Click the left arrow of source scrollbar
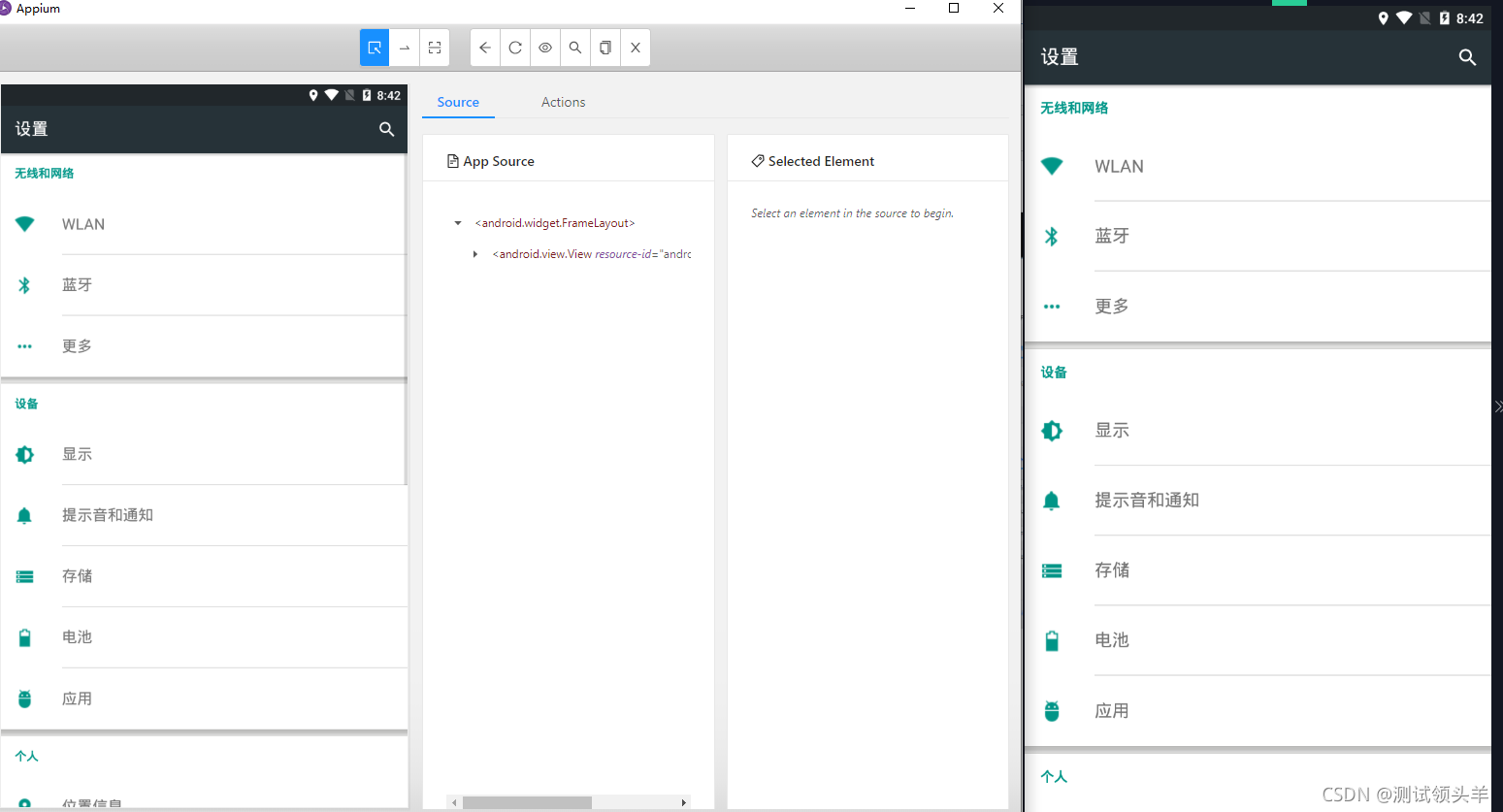The image size is (1503, 812). (x=453, y=802)
